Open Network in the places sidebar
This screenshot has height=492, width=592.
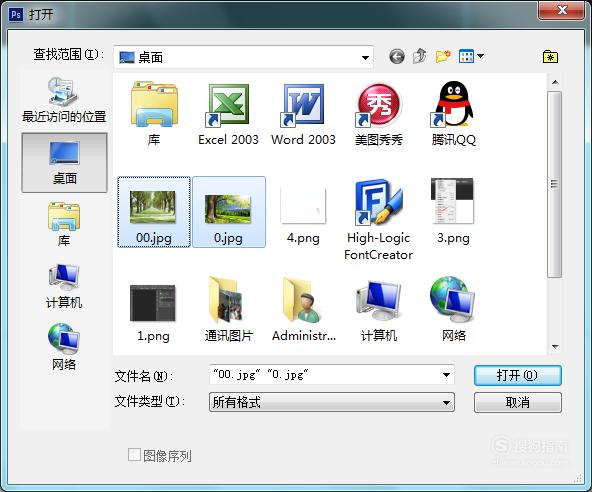coord(64,347)
